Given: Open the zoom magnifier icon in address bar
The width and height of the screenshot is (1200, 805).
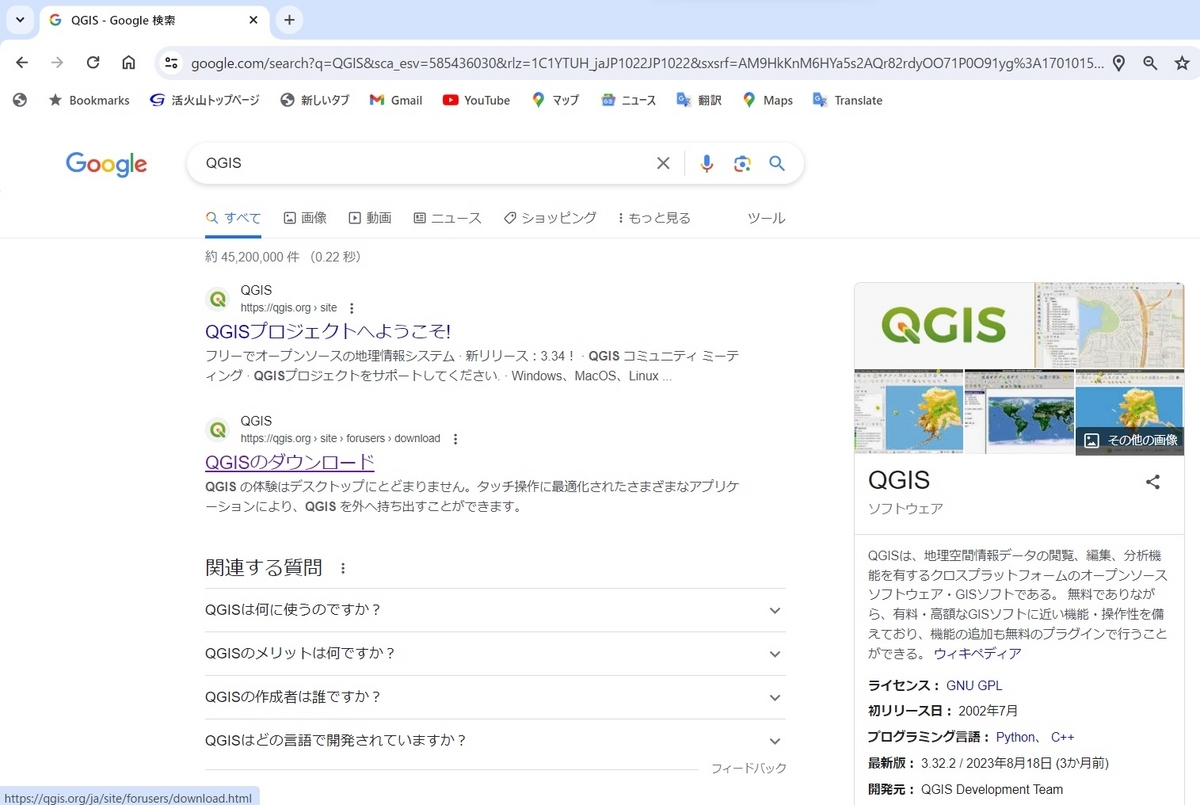Looking at the screenshot, I should (1151, 63).
